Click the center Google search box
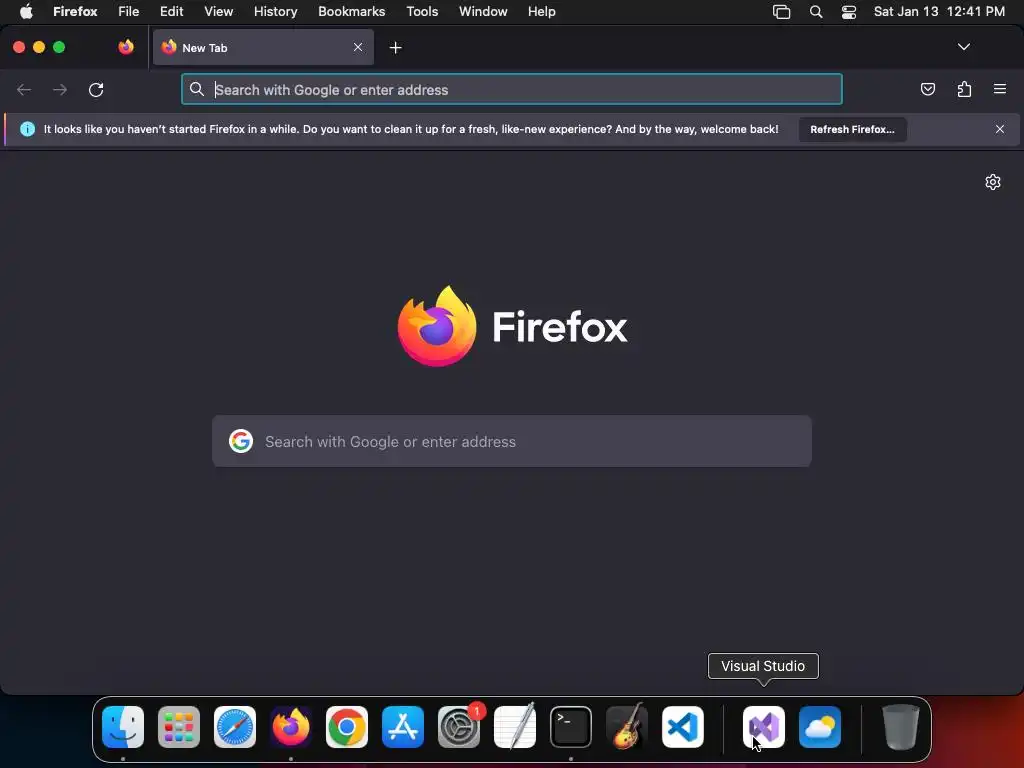 click(511, 441)
